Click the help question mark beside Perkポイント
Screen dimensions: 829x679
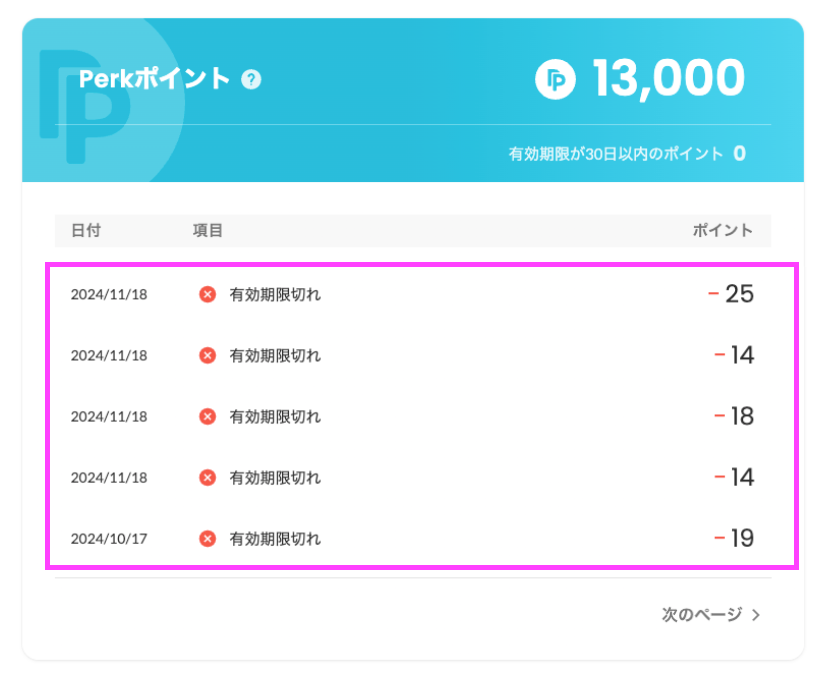point(252,79)
